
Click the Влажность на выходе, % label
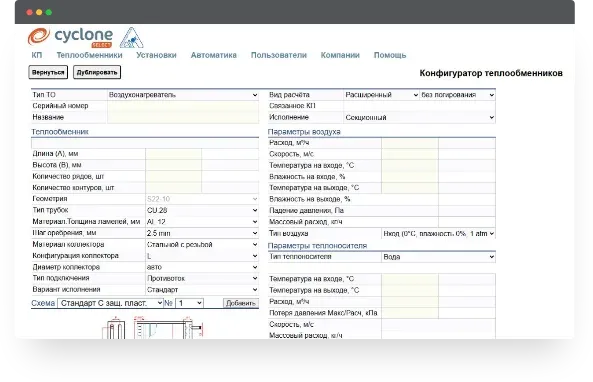tap(310, 199)
